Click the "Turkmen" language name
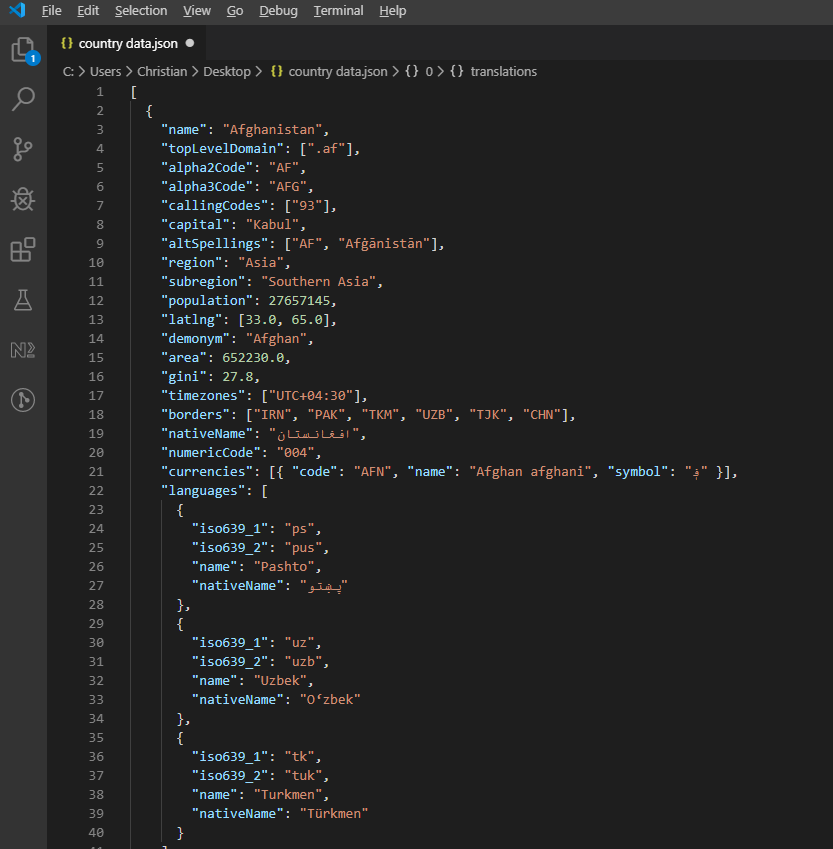The width and height of the screenshot is (833, 849). [288, 794]
